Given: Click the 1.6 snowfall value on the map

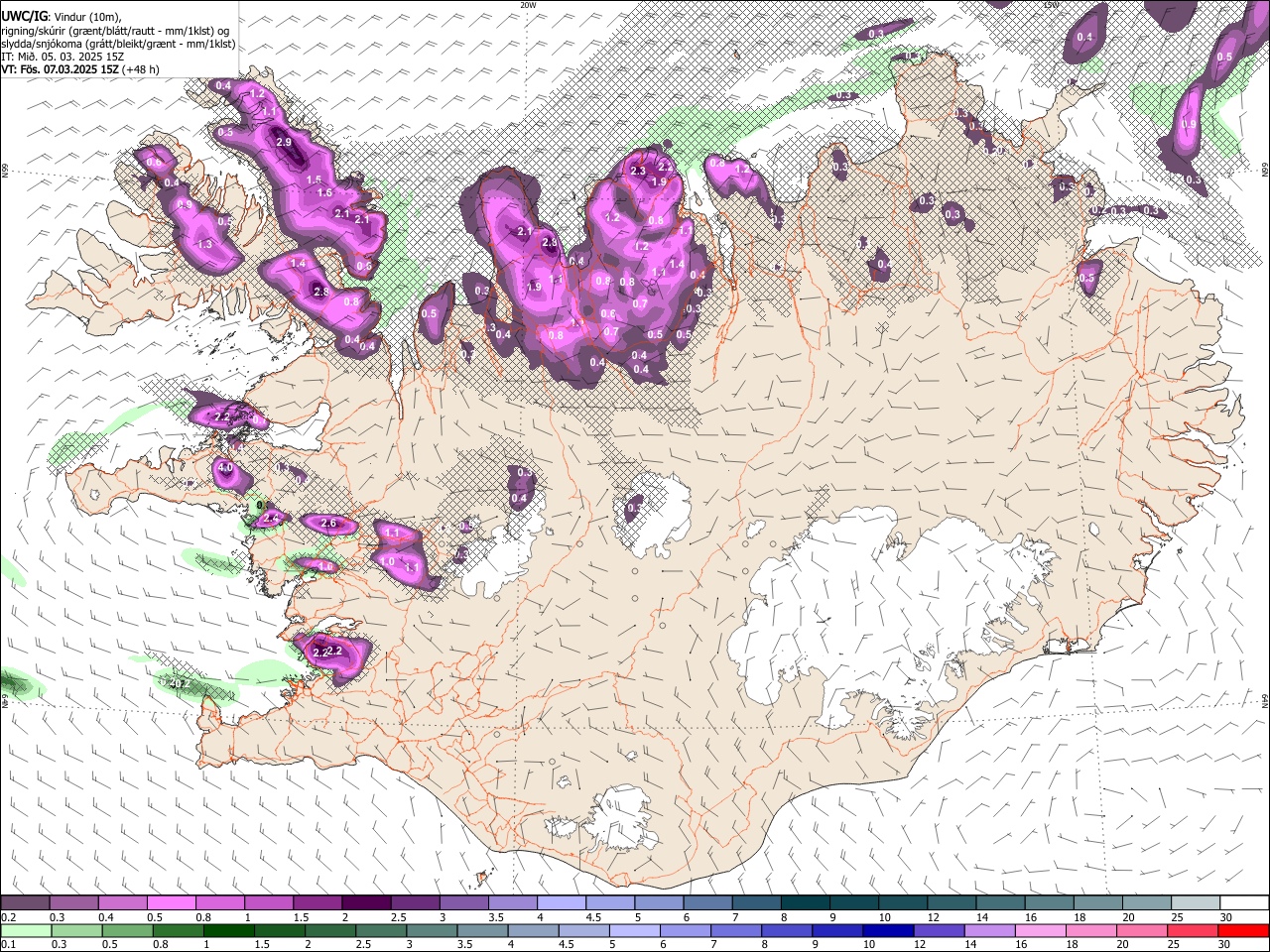Looking at the screenshot, I should pyautogui.click(x=324, y=192).
